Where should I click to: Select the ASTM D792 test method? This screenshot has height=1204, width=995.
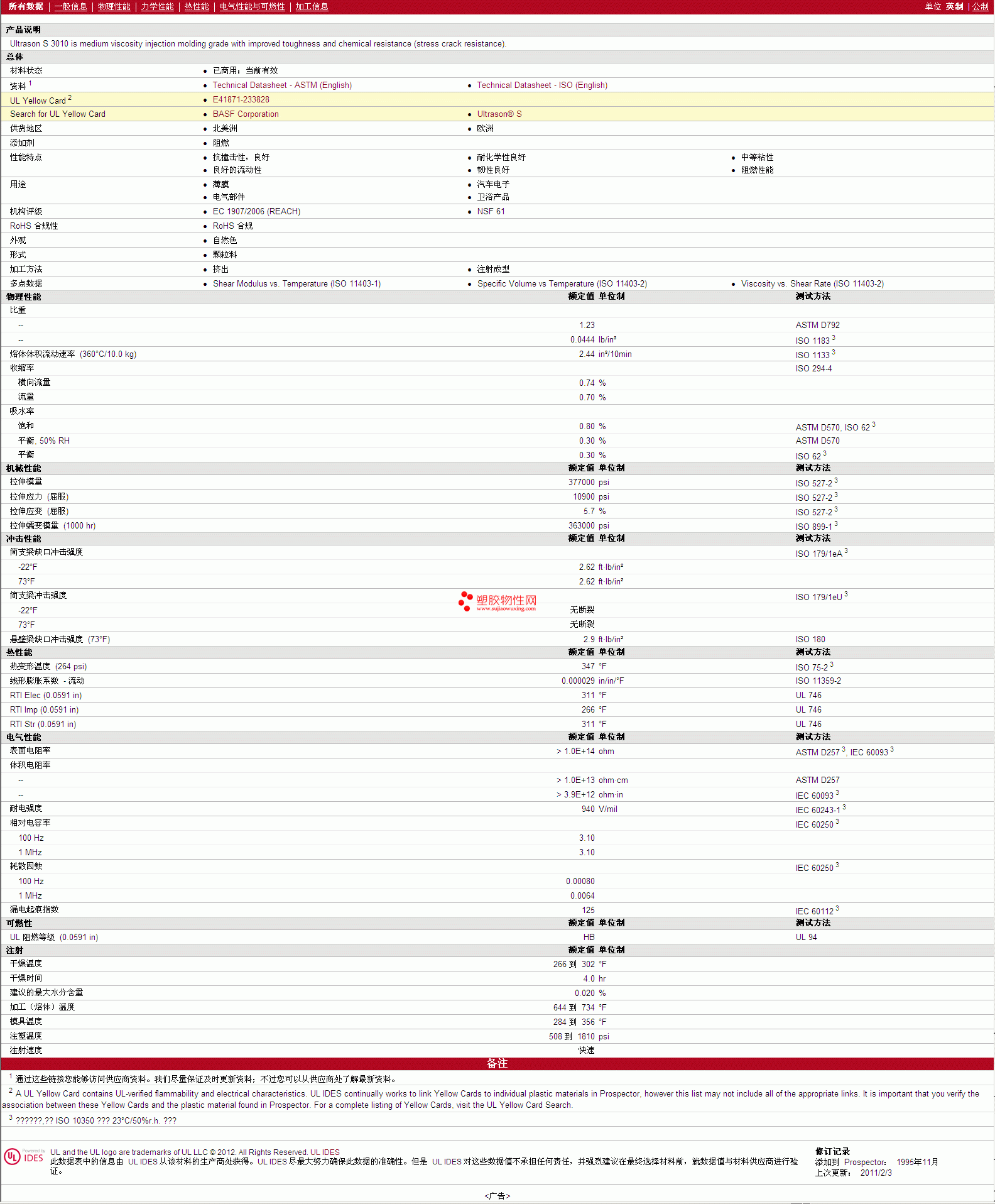[817, 325]
